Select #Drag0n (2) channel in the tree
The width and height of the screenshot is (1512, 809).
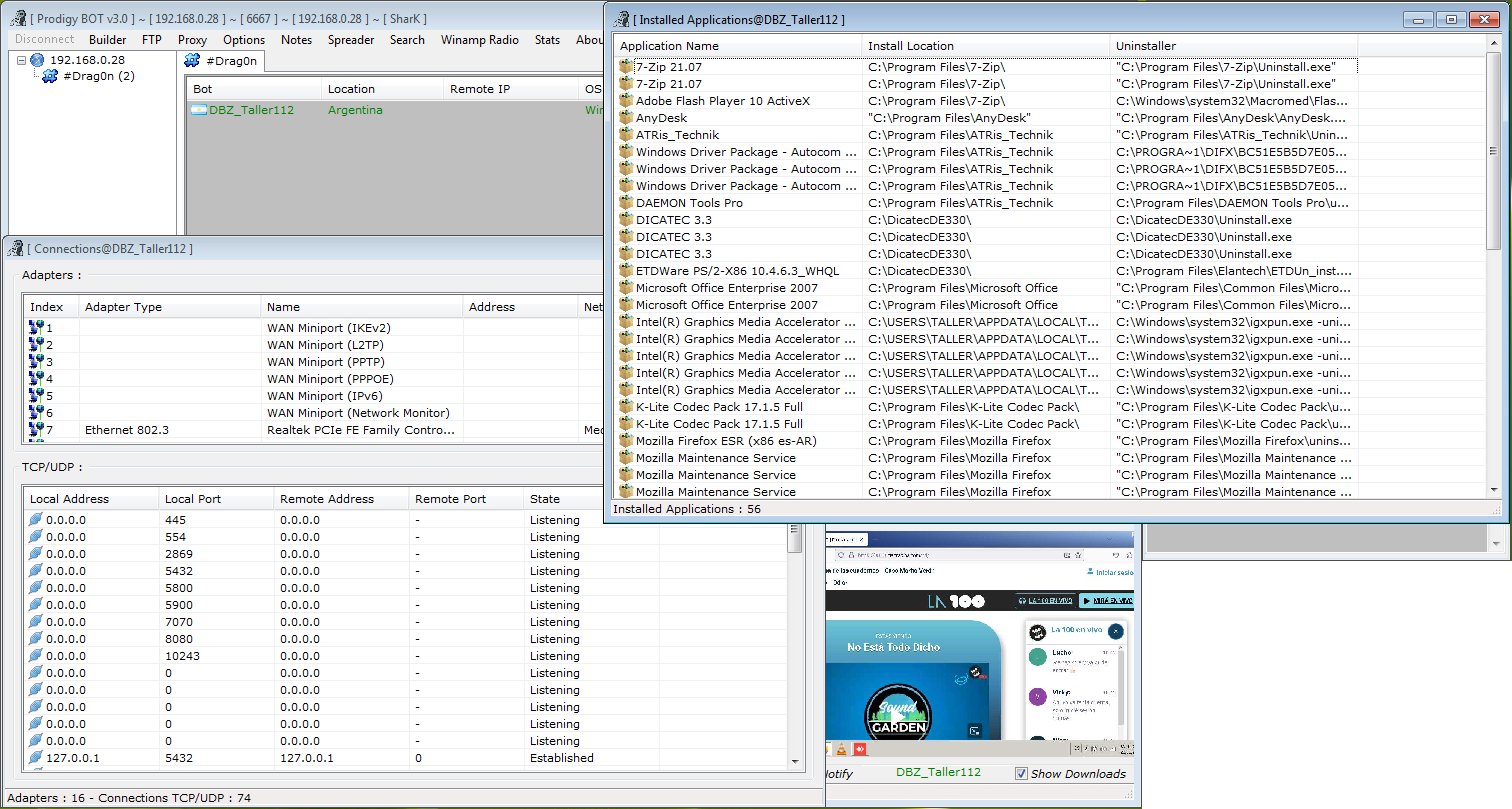[98, 76]
